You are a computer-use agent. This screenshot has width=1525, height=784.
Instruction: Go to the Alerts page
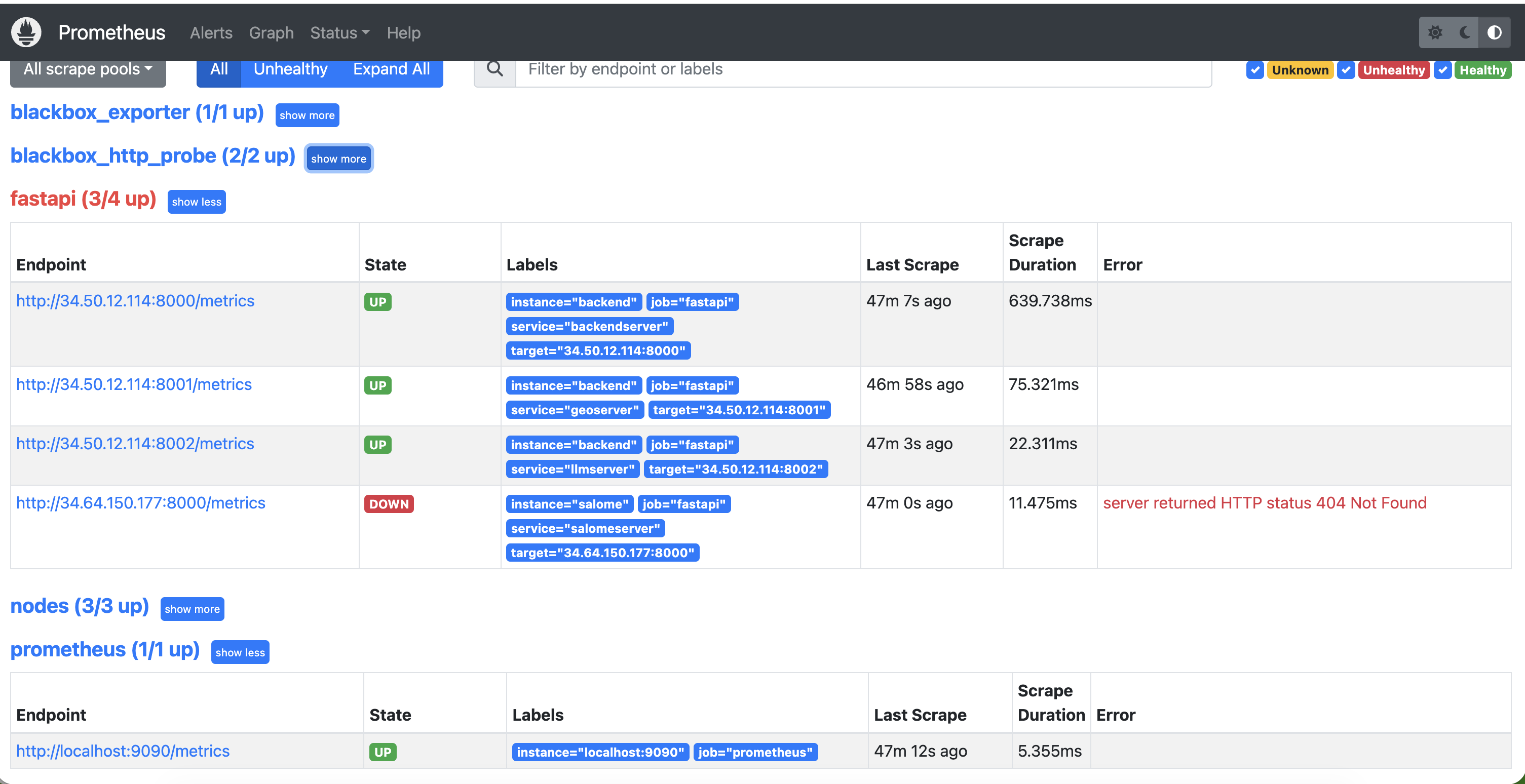point(211,32)
